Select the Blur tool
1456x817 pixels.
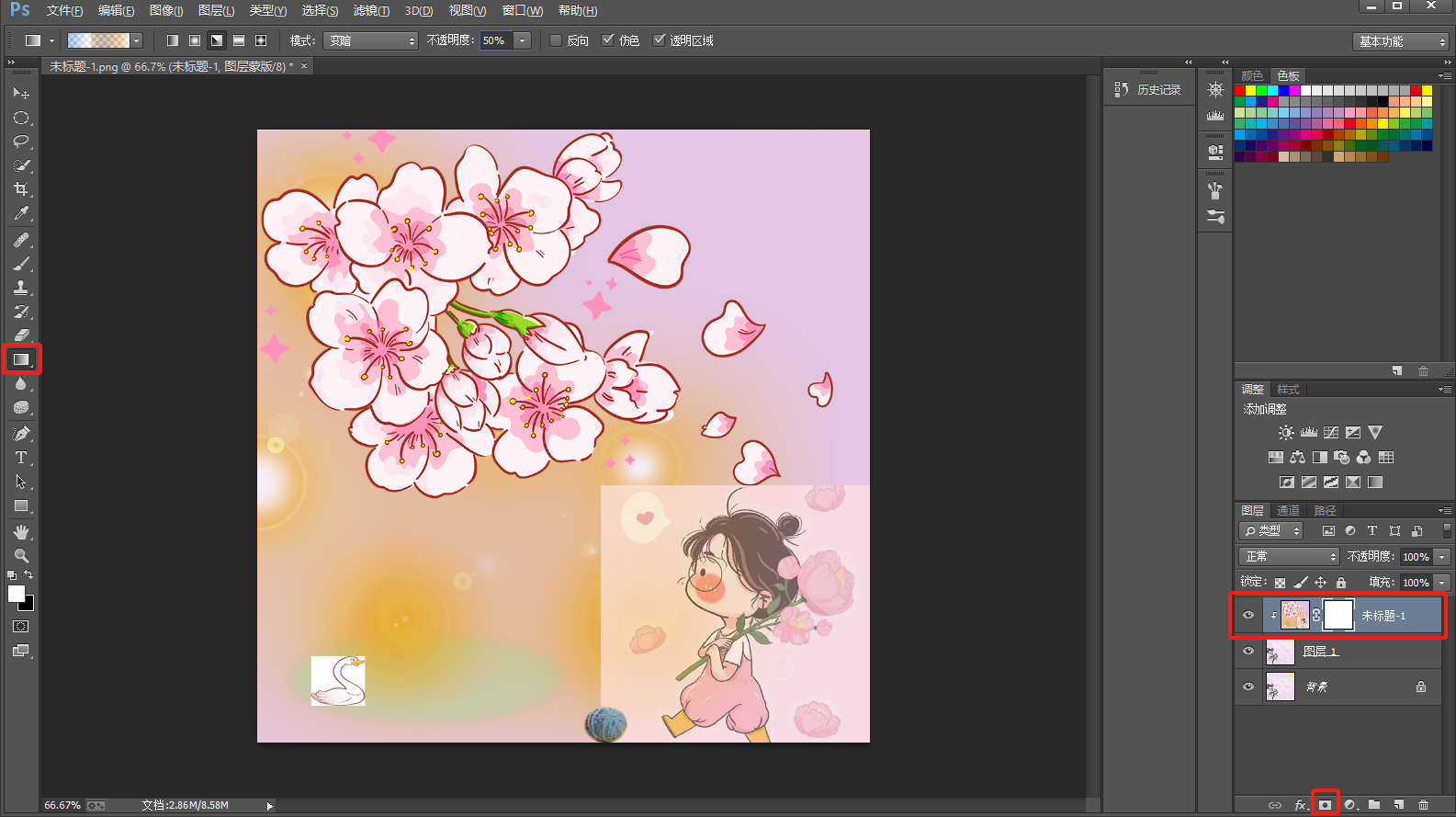tap(21, 383)
